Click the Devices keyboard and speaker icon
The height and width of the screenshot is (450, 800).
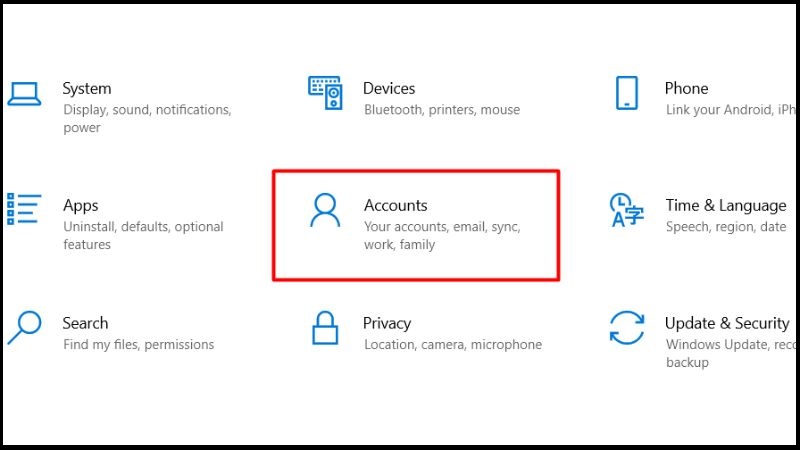pyautogui.click(x=326, y=93)
